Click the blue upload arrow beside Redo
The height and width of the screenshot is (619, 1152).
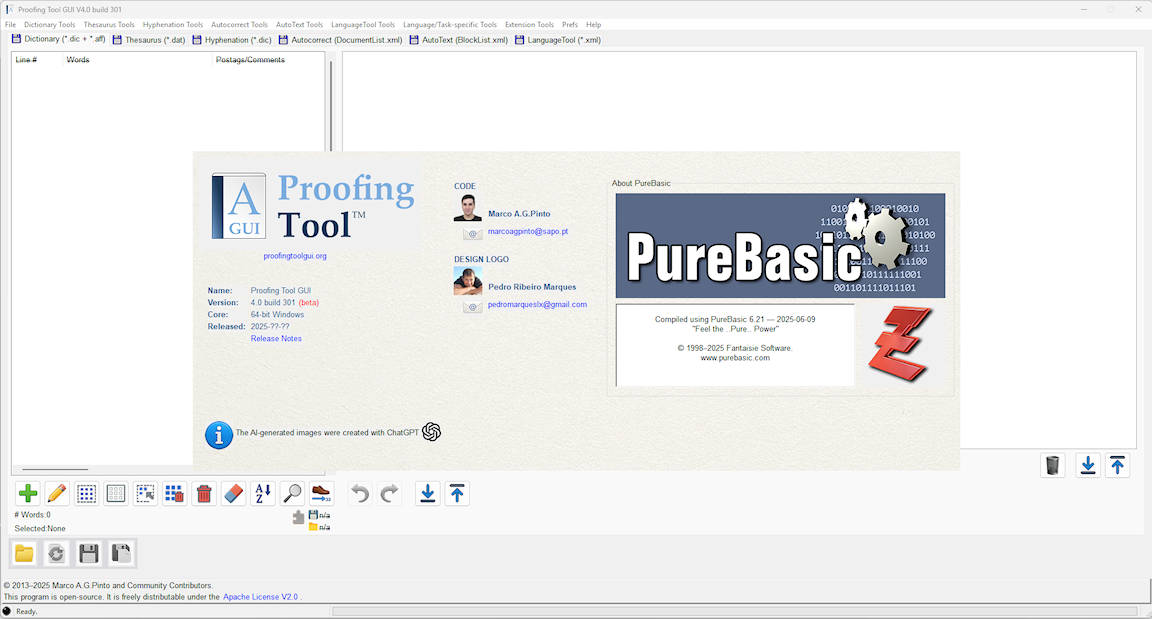(457, 493)
